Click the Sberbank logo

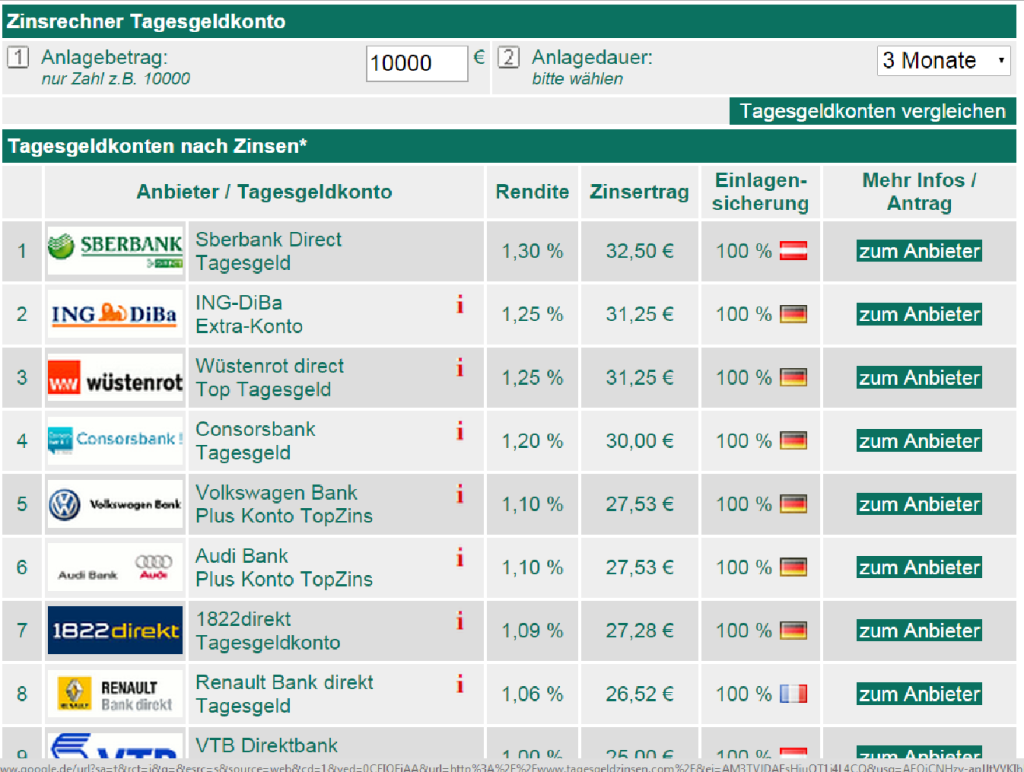pos(115,251)
